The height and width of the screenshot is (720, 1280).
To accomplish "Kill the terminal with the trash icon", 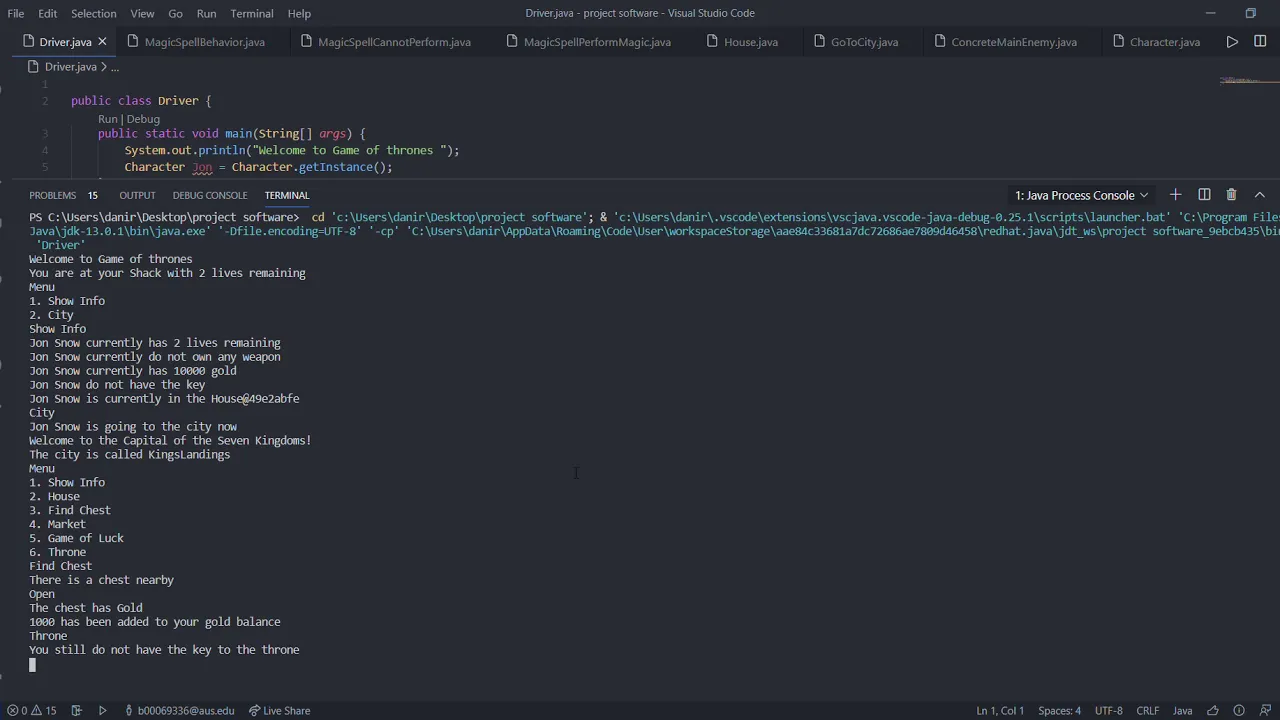I will pos(1232,195).
